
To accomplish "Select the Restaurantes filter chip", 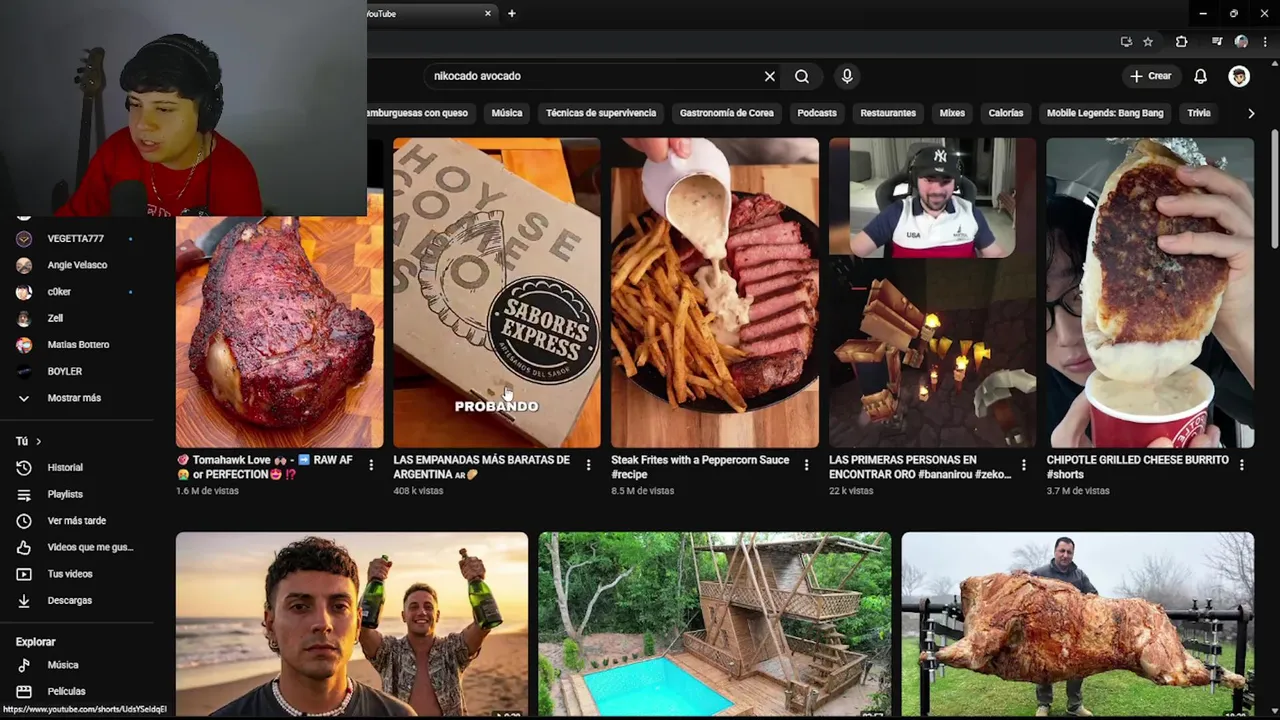I will click(x=888, y=113).
